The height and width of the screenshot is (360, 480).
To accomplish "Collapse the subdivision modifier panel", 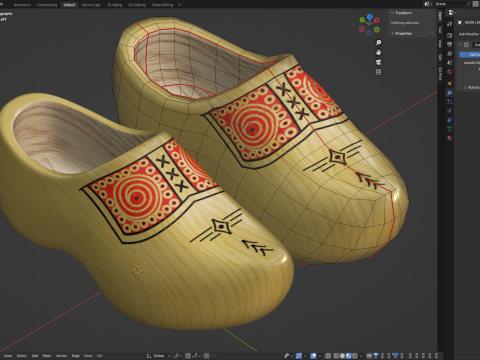I will (460, 45).
